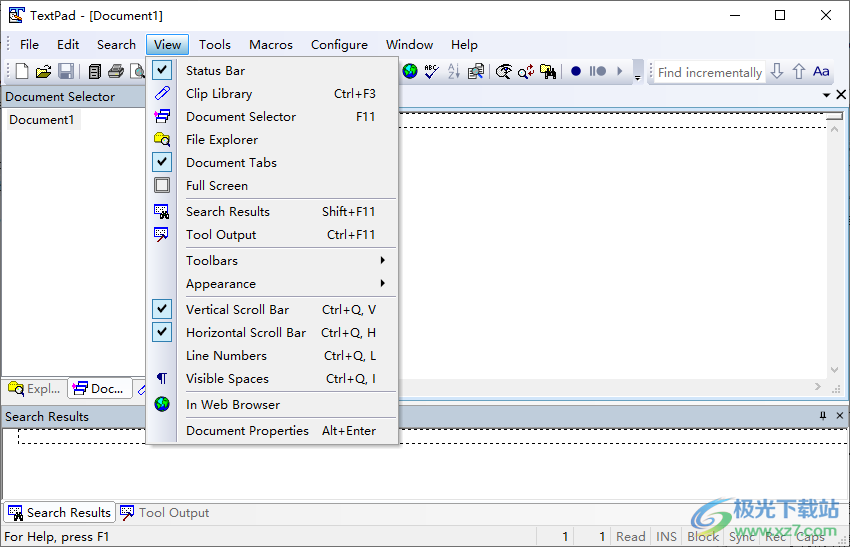Switch to the Document Selector bottom tab
This screenshot has height=547, width=850.
point(100,389)
